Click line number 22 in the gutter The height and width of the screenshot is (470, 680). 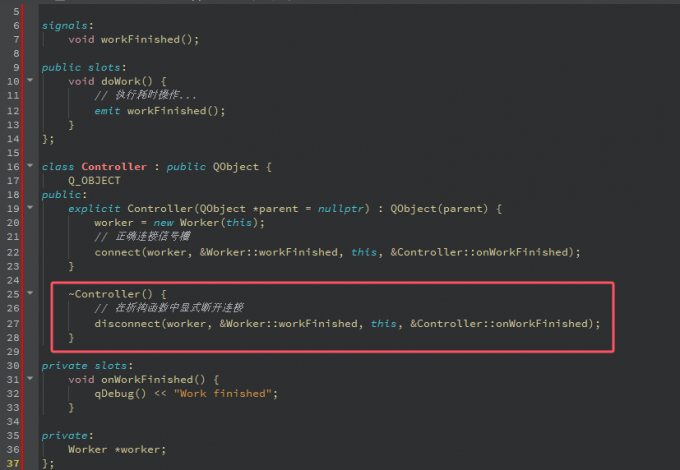(x=16, y=251)
